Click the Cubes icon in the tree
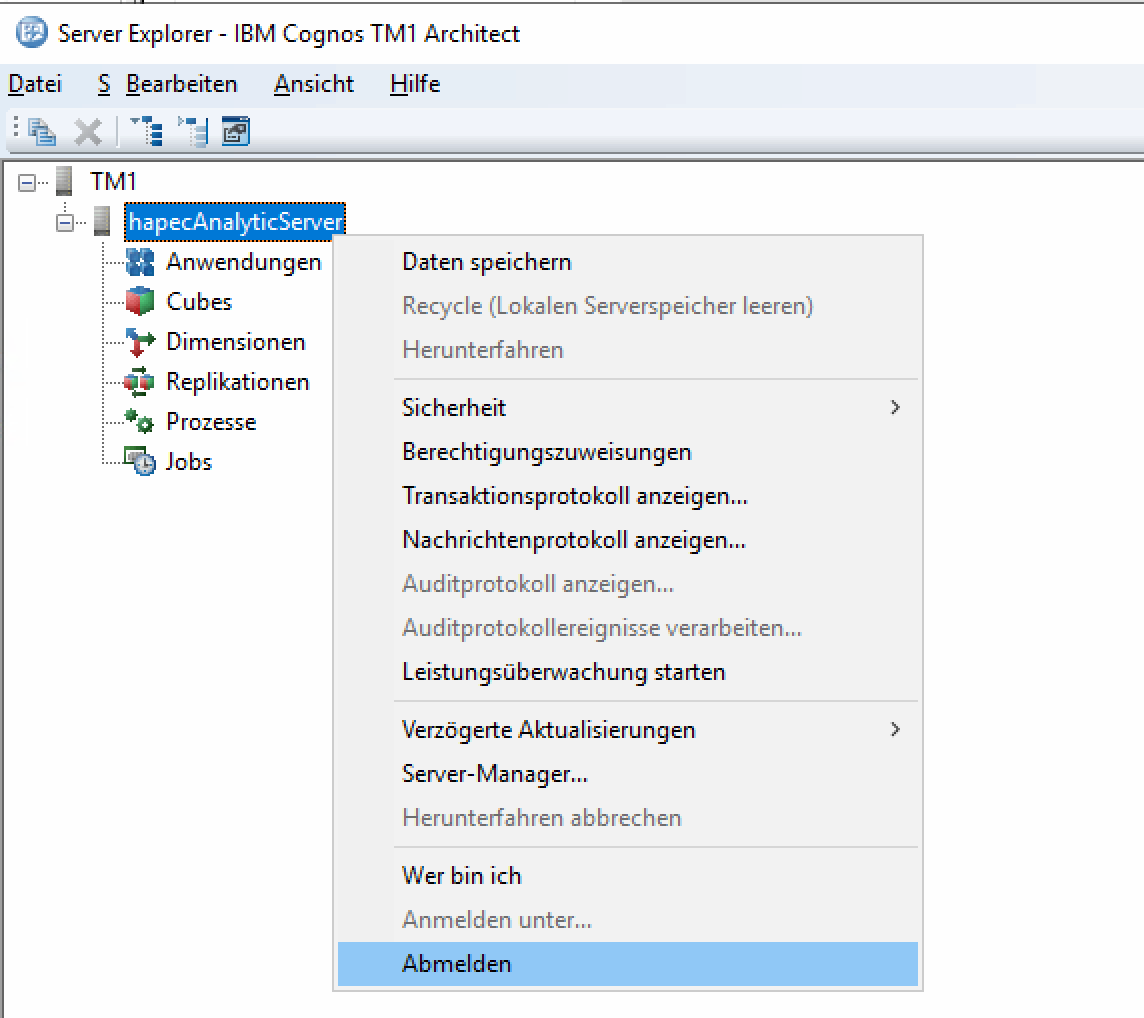Image resolution: width=1144 pixels, height=1018 pixels. pyautogui.click(x=140, y=302)
